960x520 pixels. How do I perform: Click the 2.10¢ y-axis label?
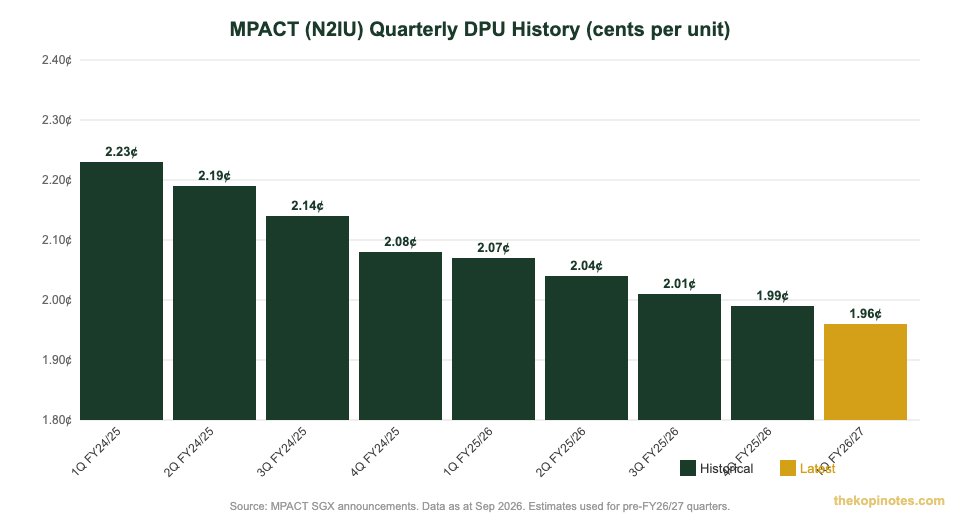click(56, 240)
